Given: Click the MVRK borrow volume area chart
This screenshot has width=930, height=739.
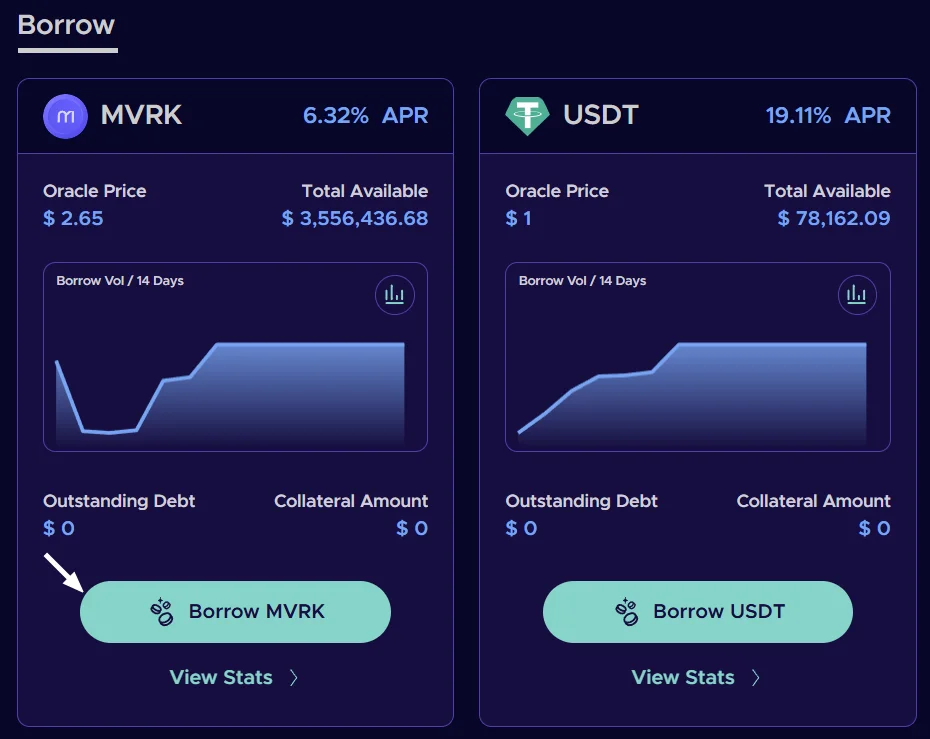Looking at the screenshot, I should click(230, 393).
